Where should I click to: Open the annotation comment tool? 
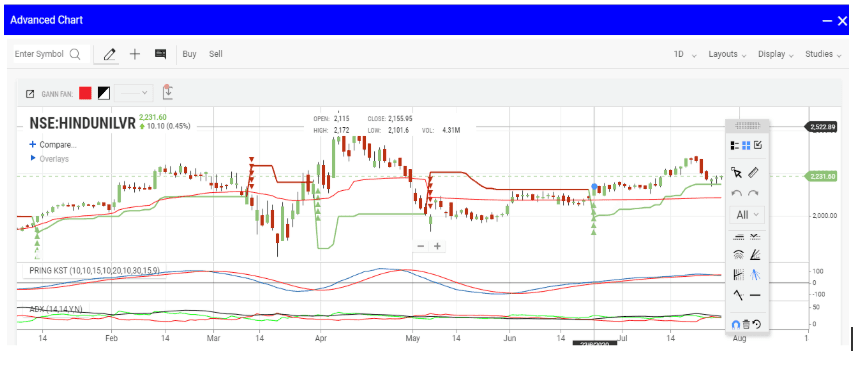160,54
